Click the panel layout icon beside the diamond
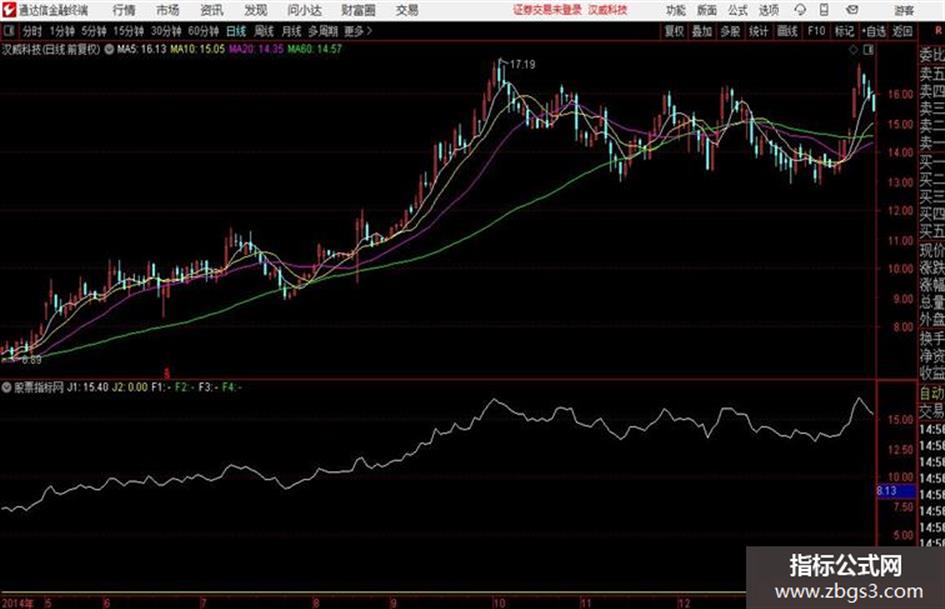The width and height of the screenshot is (945, 609). click(868, 50)
